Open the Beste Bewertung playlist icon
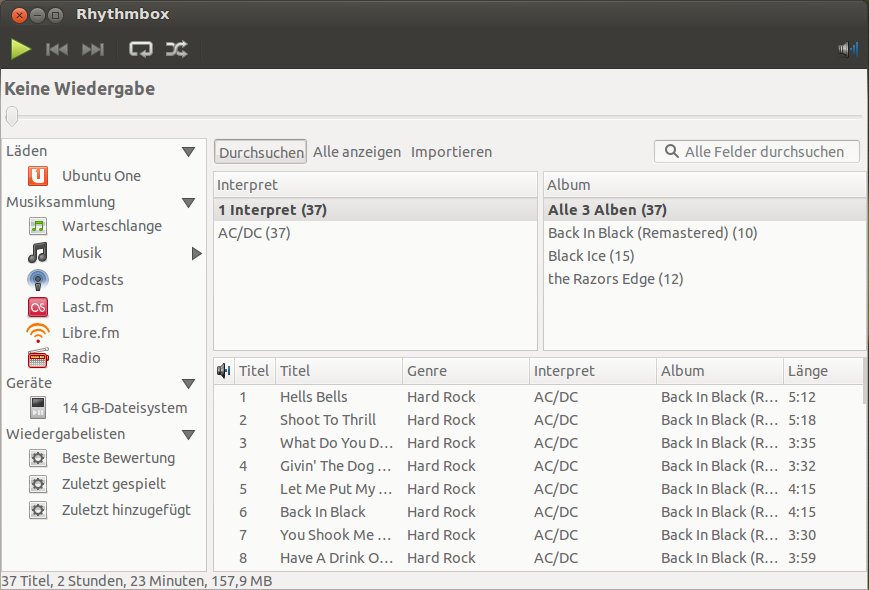The height and width of the screenshot is (590, 869). [x=38, y=458]
